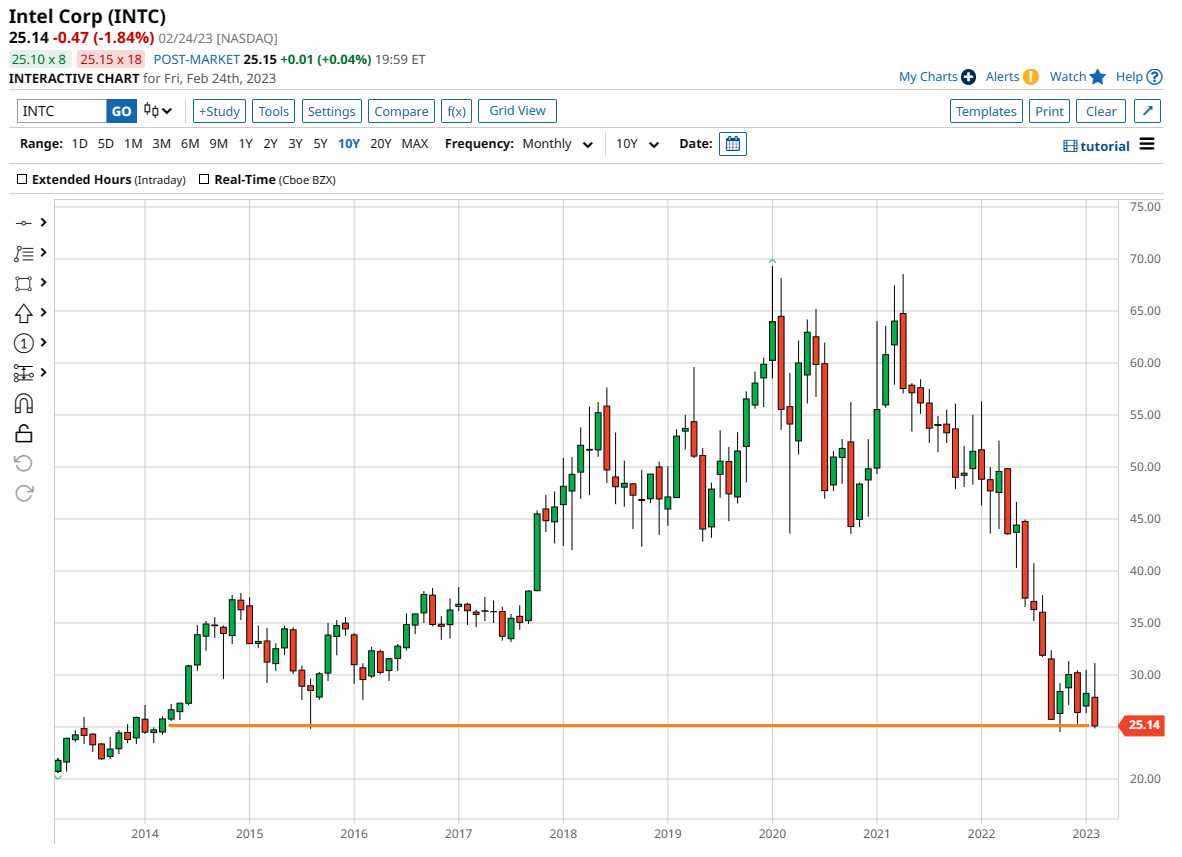Select the 6M range
The height and width of the screenshot is (857, 1182).
190,144
